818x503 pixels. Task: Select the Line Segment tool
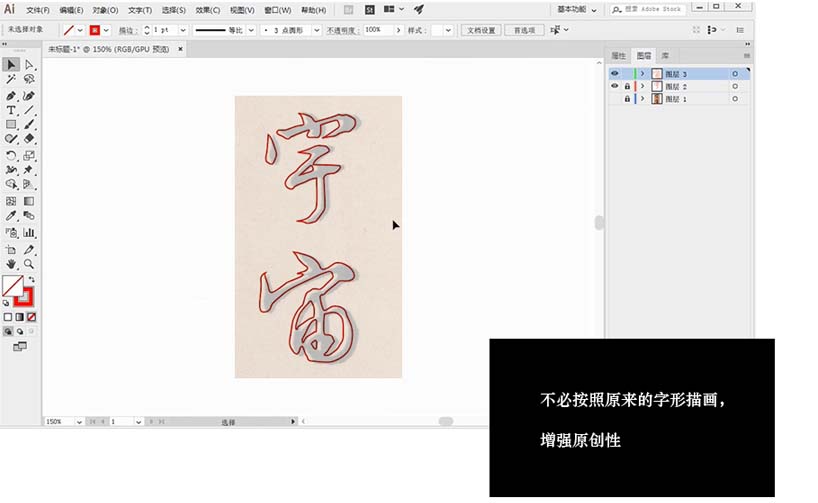click(29, 110)
